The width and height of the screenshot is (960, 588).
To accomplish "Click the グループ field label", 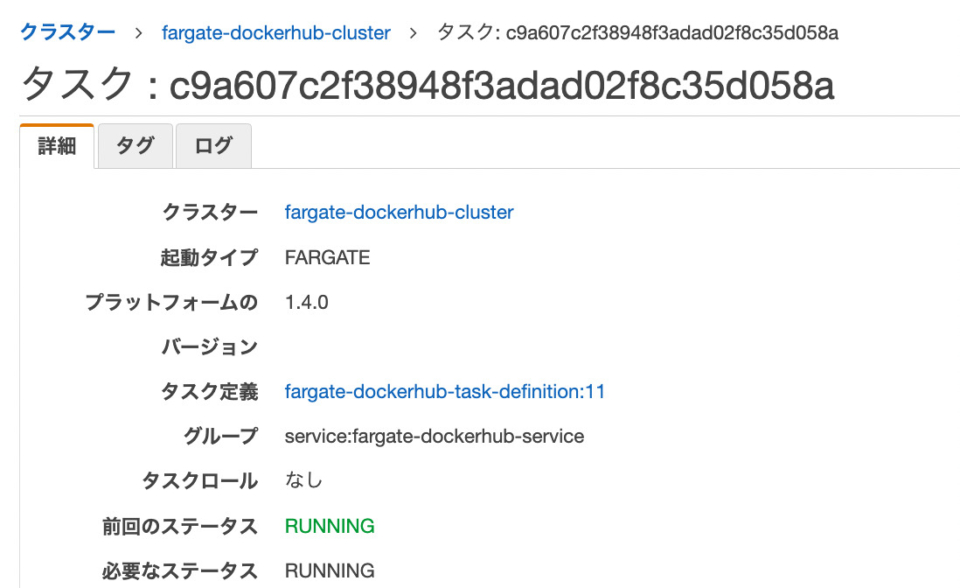I will pyautogui.click(x=221, y=436).
